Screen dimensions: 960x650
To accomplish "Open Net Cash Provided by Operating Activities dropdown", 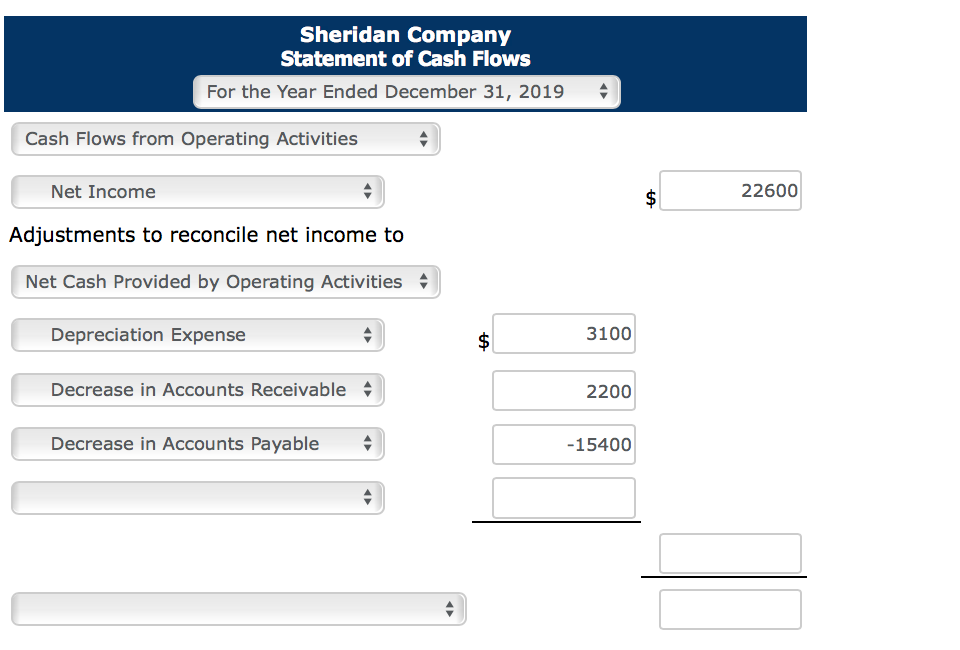I will coord(225,282).
